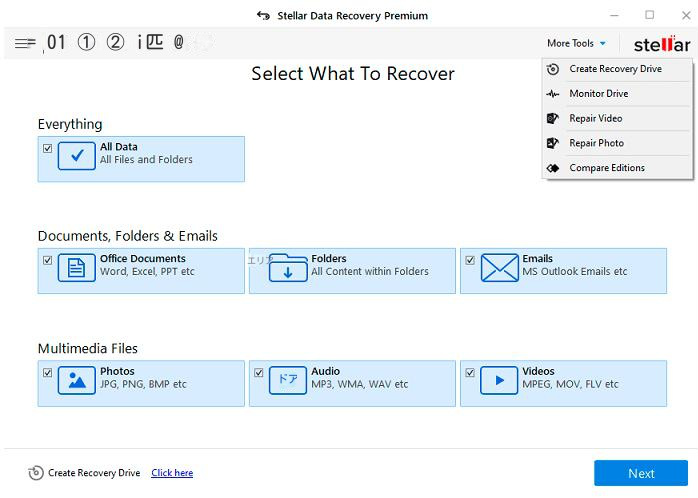Click the "01" toolbar icon
The width and height of the screenshot is (698, 498).
point(56,43)
